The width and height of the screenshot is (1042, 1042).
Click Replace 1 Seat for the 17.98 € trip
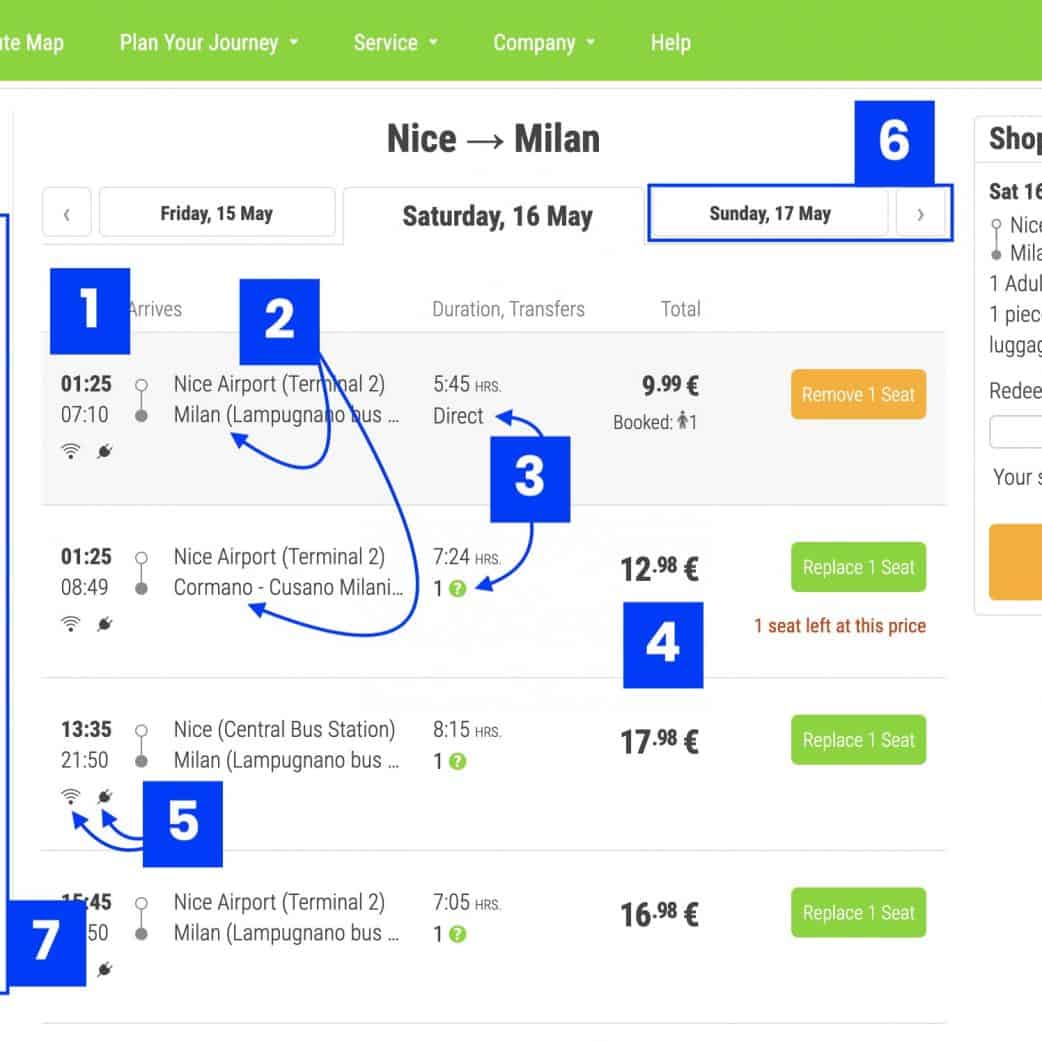click(858, 741)
